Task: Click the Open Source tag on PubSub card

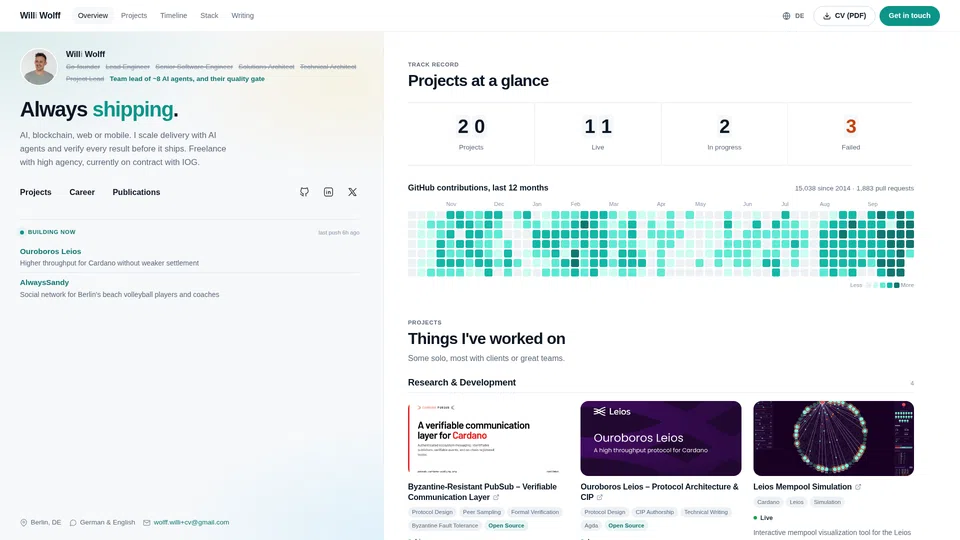Action: click(506, 526)
